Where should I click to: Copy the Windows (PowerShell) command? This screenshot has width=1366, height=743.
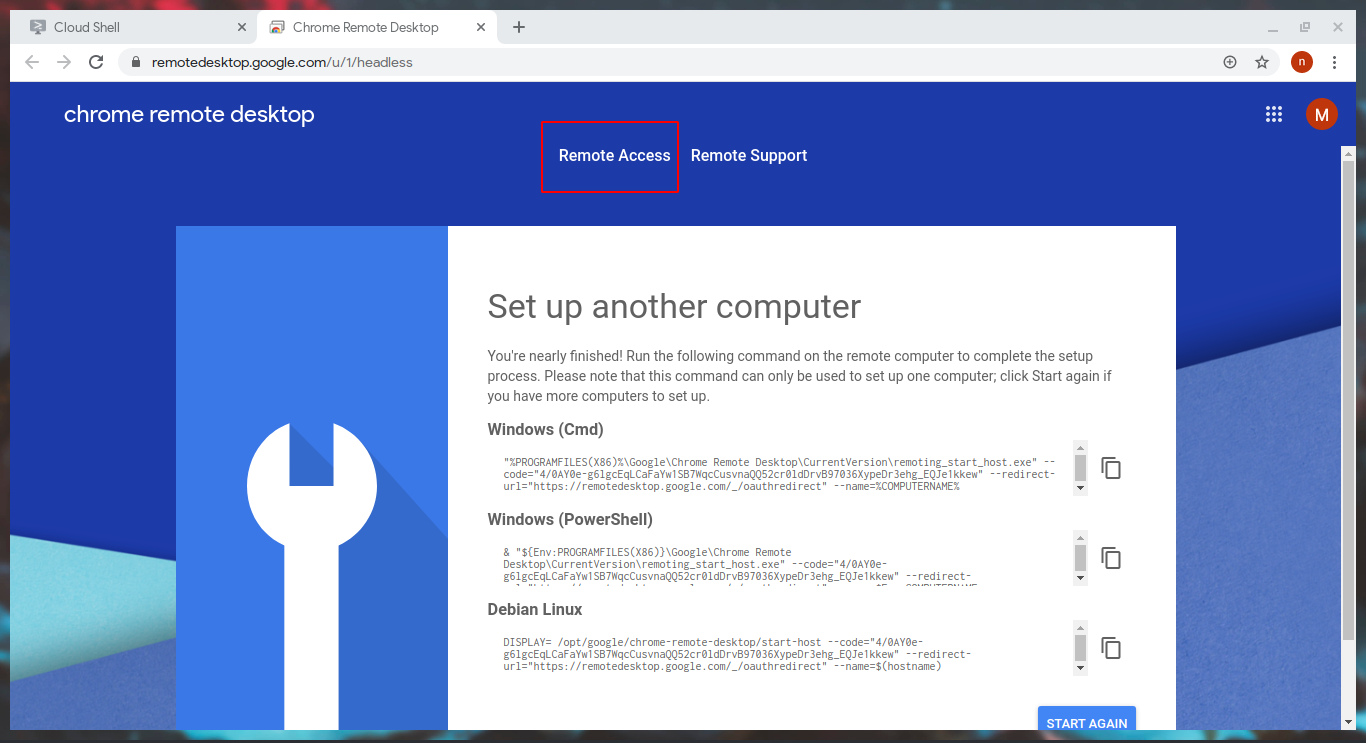pos(1111,558)
